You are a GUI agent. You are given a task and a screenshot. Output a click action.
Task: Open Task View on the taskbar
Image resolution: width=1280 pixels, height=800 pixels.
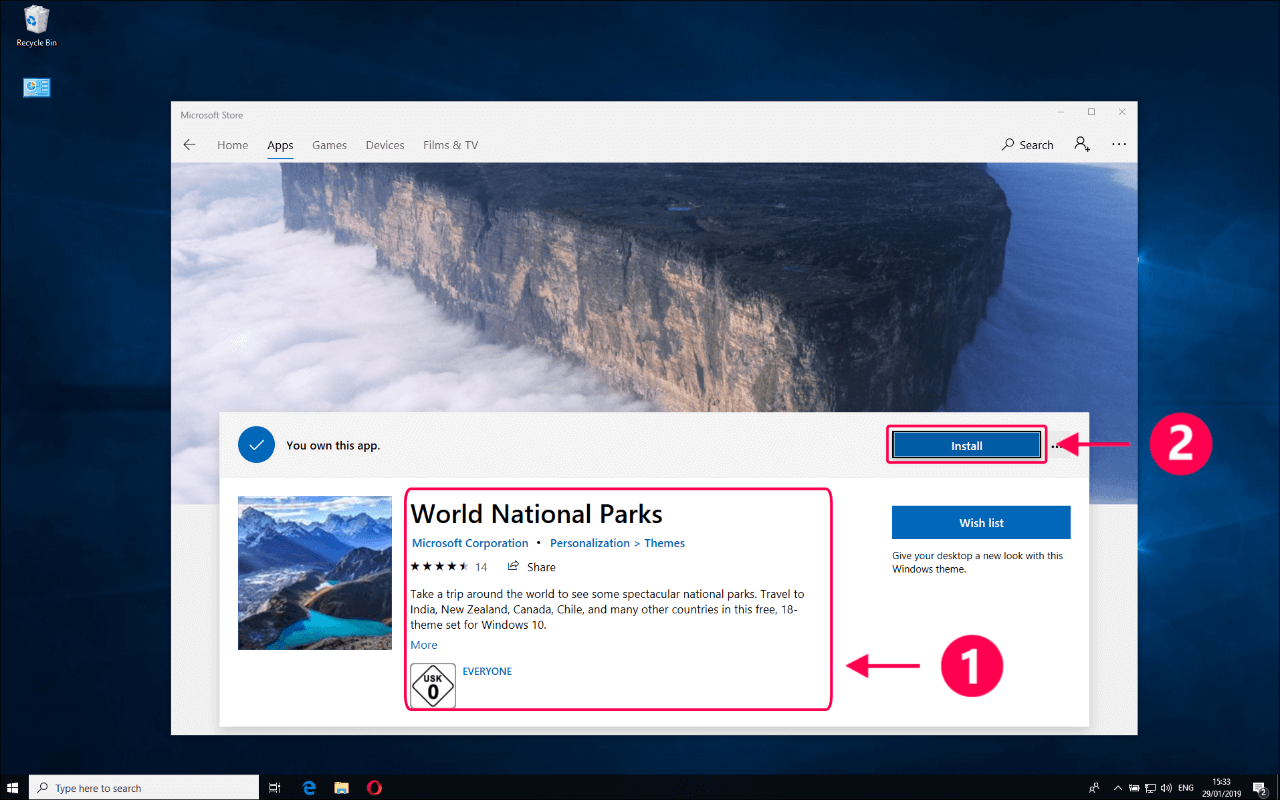[x=276, y=788]
